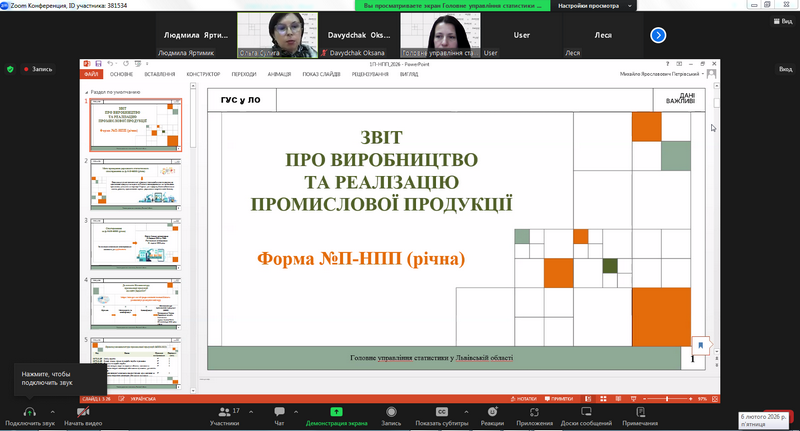Select slide 2 thumbnail

pos(136,185)
